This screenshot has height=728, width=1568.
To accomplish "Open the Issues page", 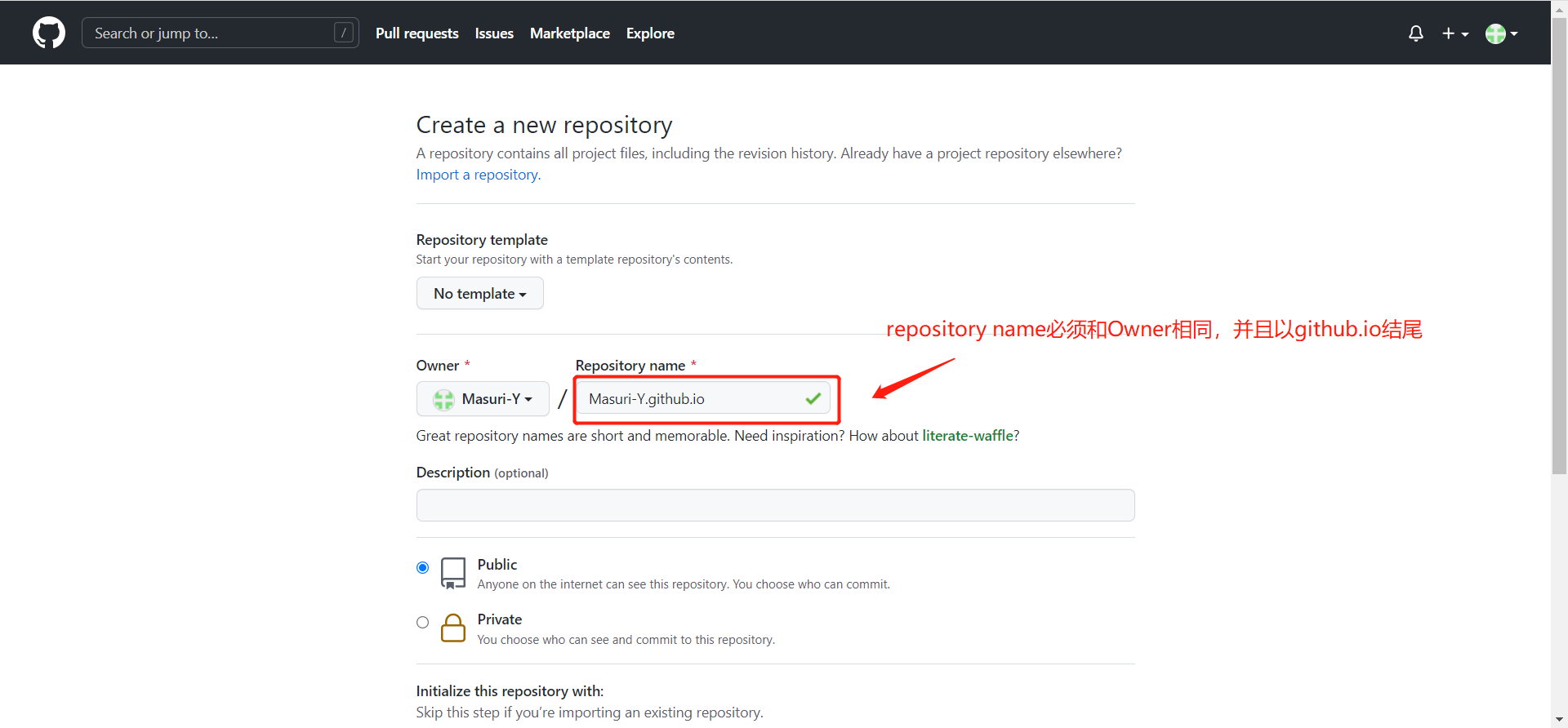I will point(494,33).
